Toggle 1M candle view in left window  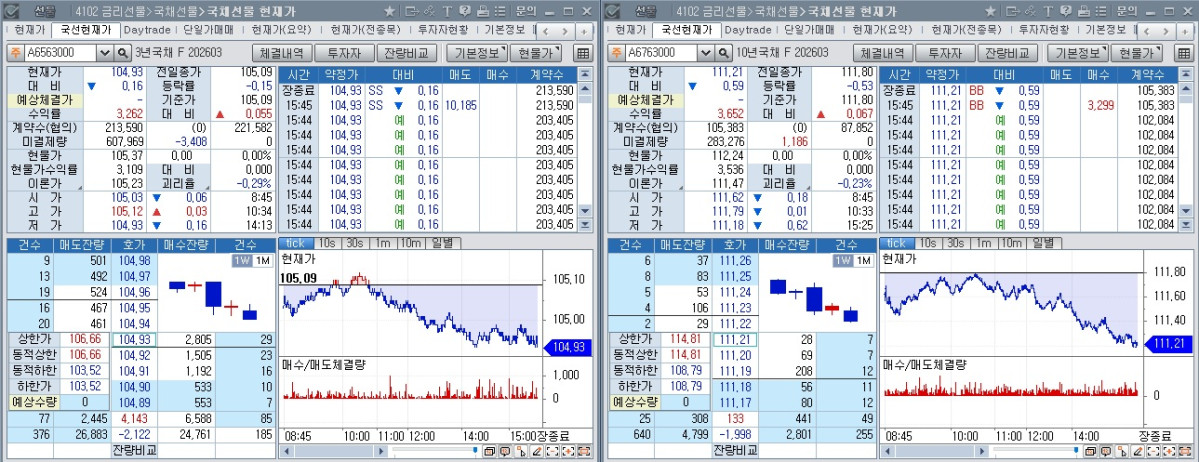coord(262,261)
